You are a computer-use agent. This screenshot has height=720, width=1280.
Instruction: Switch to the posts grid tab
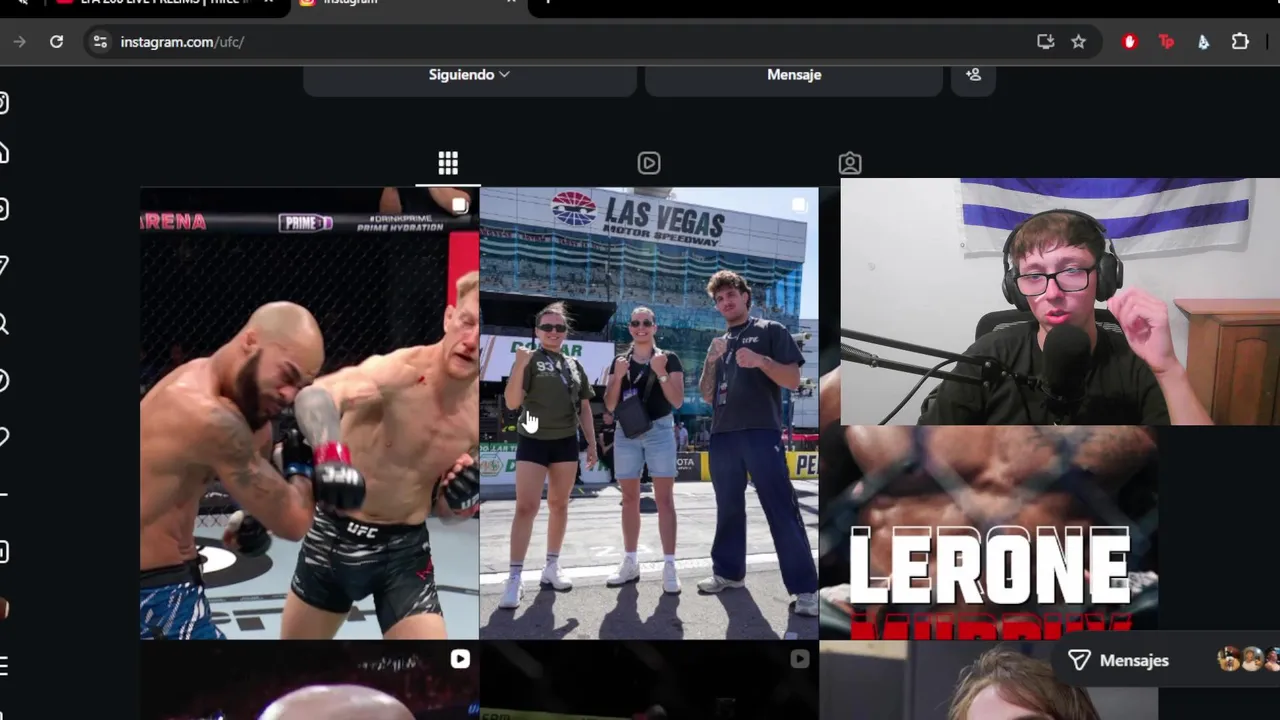(x=448, y=163)
